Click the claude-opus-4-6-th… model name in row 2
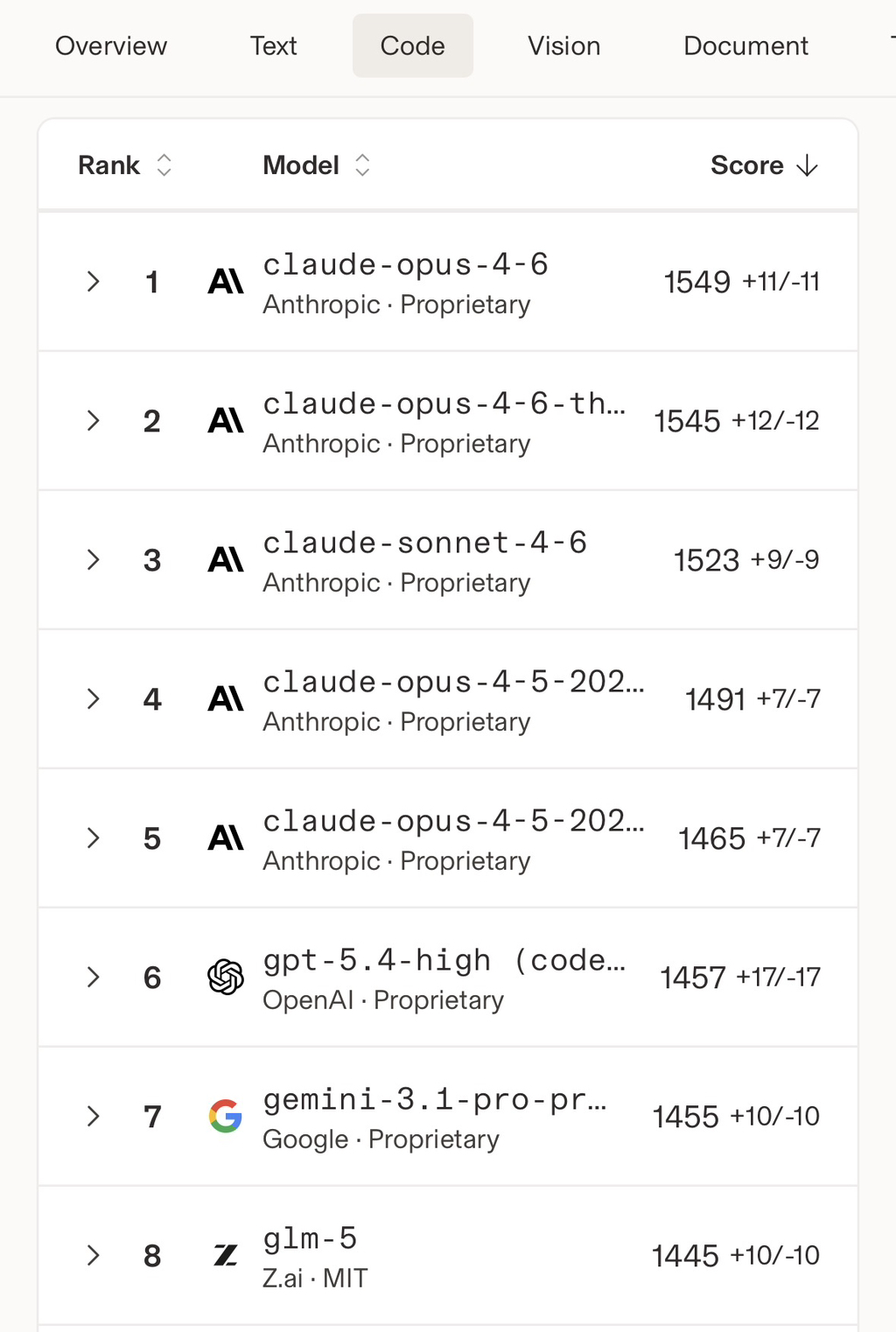The width and height of the screenshot is (896, 1332). point(444,404)
